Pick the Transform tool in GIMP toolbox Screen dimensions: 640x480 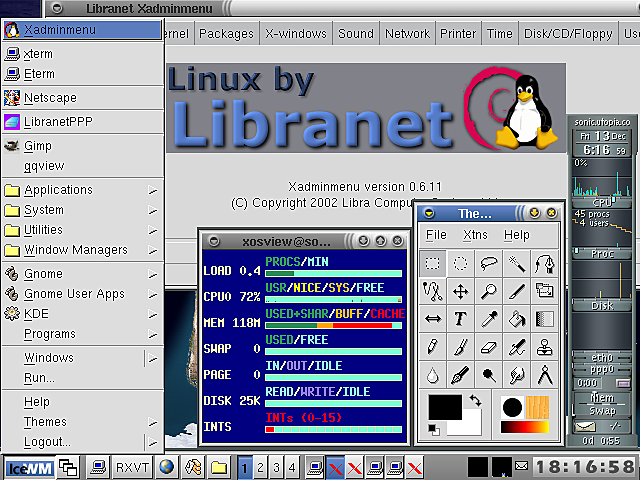tap(544, 291)
